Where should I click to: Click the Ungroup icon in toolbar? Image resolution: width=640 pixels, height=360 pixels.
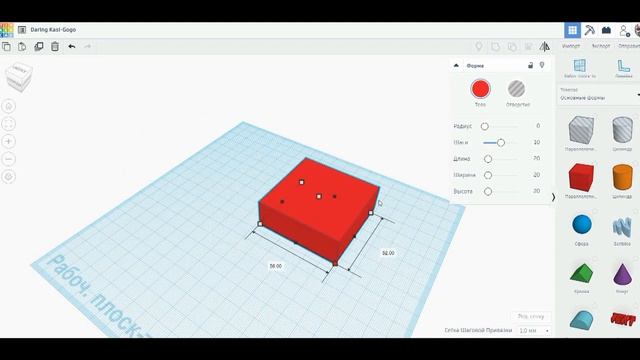pyautogui.click(x=512, y=47)
